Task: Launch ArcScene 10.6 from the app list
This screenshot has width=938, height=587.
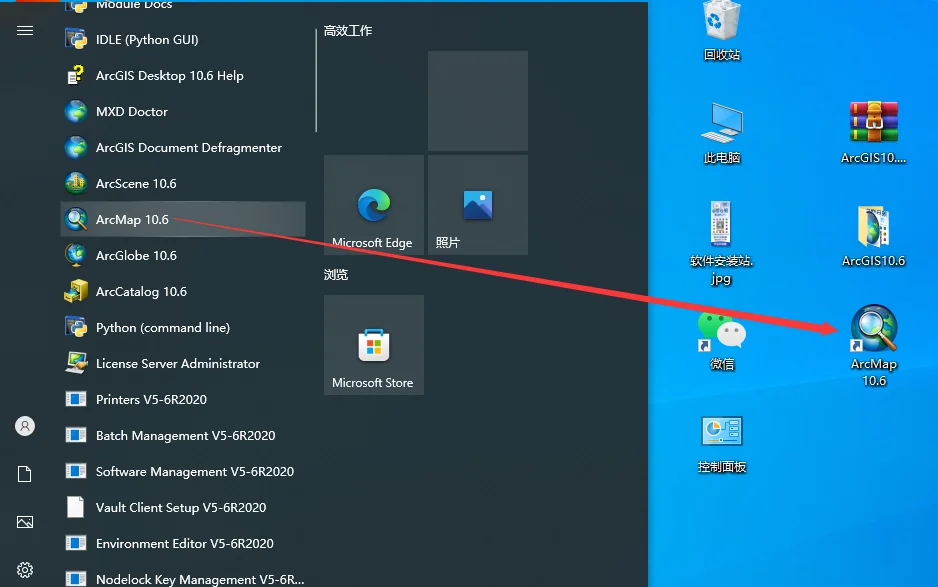Action: tap(183, 183)
